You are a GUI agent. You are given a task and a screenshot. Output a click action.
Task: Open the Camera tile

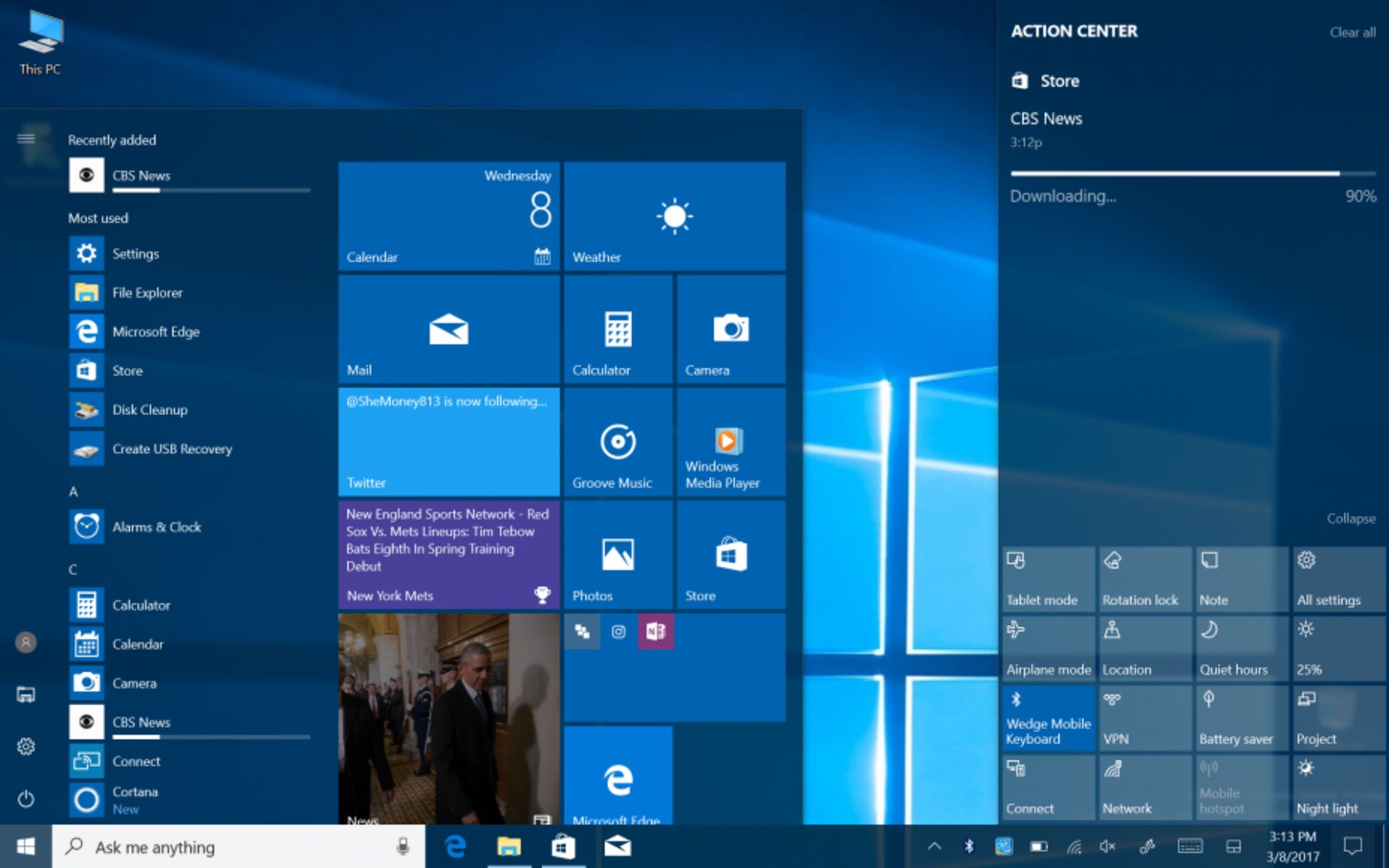(731, 329)
